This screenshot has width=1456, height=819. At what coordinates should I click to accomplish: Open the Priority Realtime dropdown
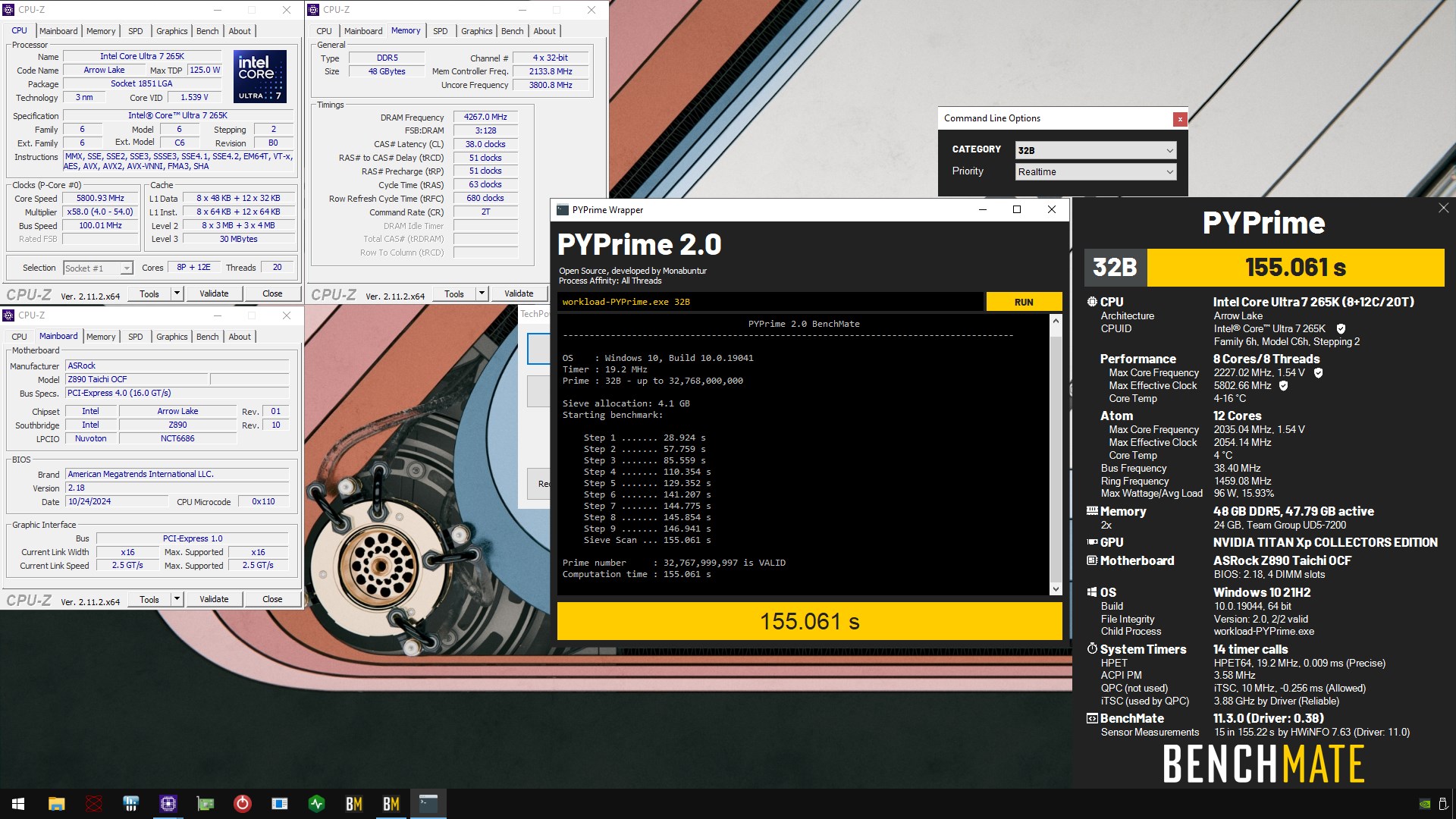(1096, 172)
